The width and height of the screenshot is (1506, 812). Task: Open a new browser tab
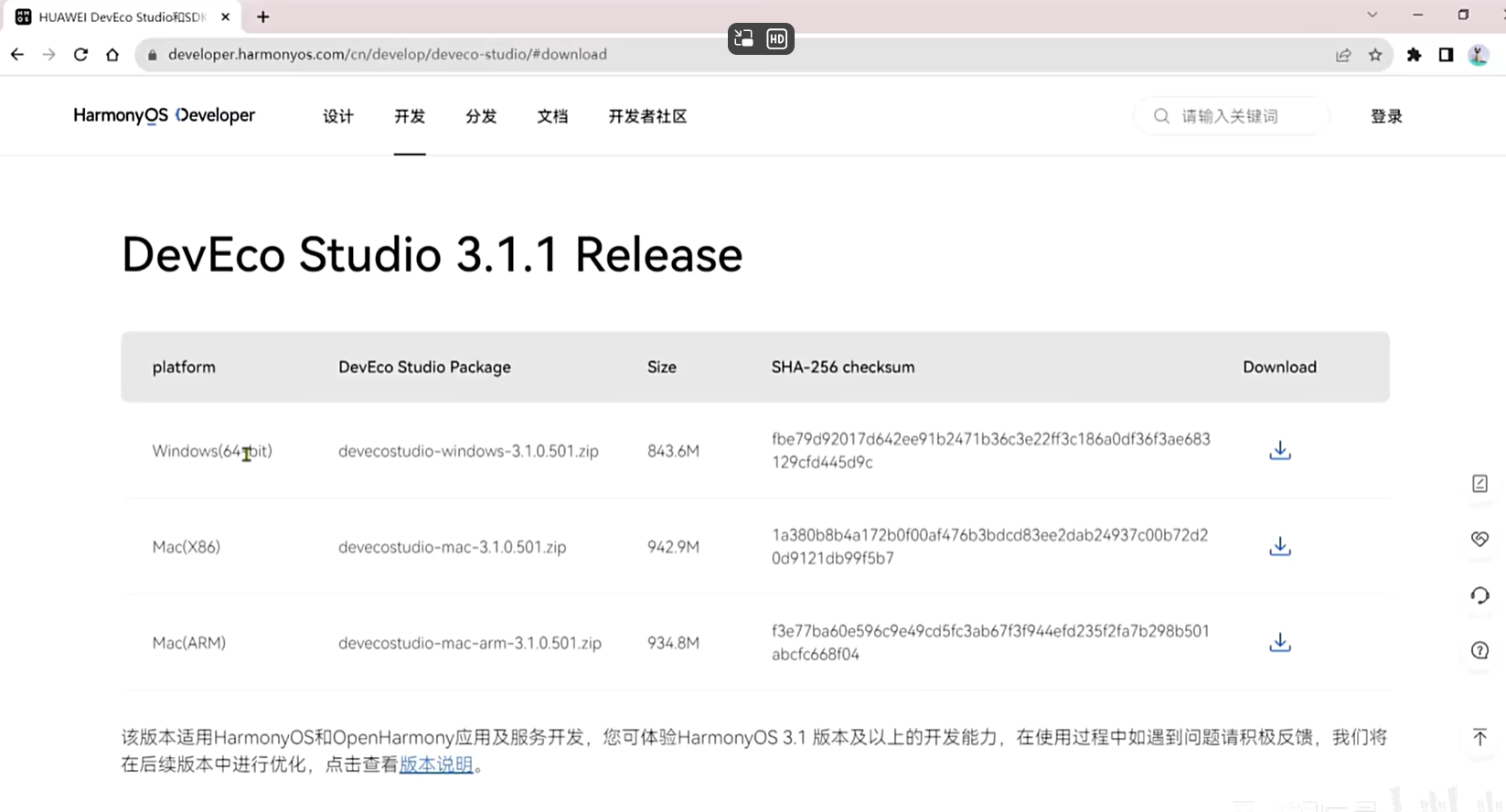[x=263, y=16]
